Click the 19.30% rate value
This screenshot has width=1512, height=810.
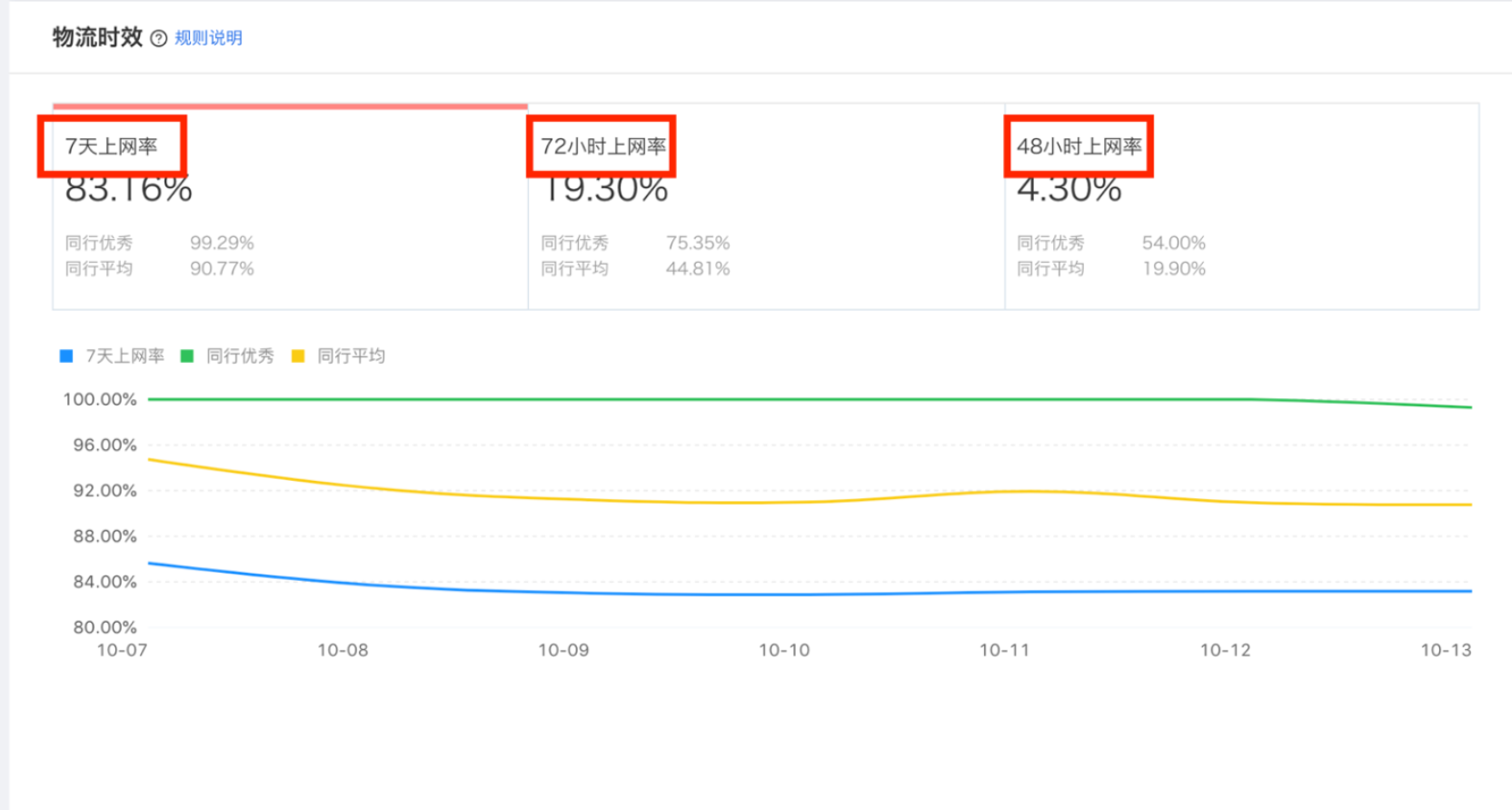point(604,190)
